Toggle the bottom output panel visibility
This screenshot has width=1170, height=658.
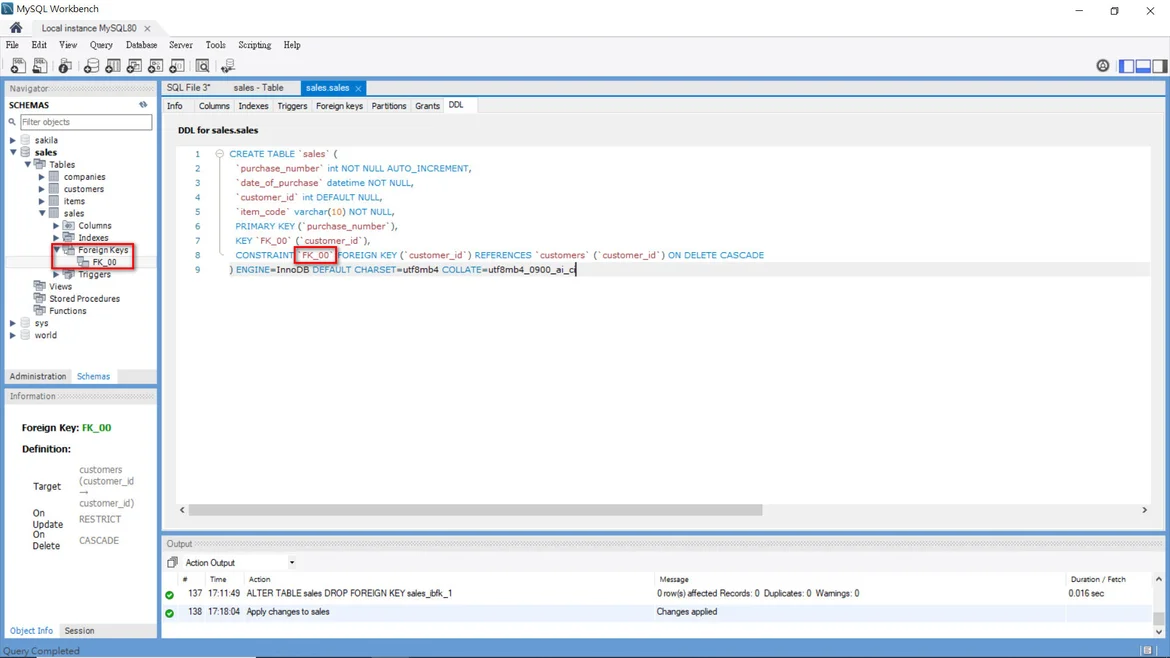pyautogui.click(x=1143, y=66)
